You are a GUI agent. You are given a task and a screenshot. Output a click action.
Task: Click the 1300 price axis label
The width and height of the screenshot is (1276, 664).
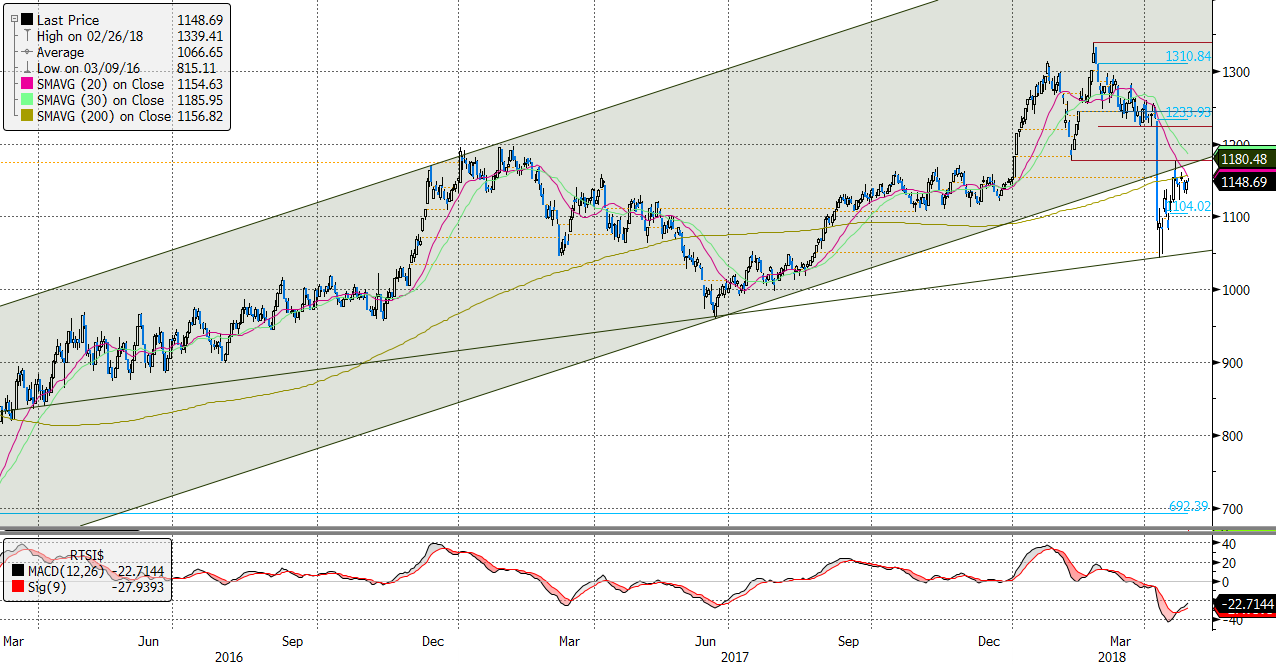click(1237, 72)
